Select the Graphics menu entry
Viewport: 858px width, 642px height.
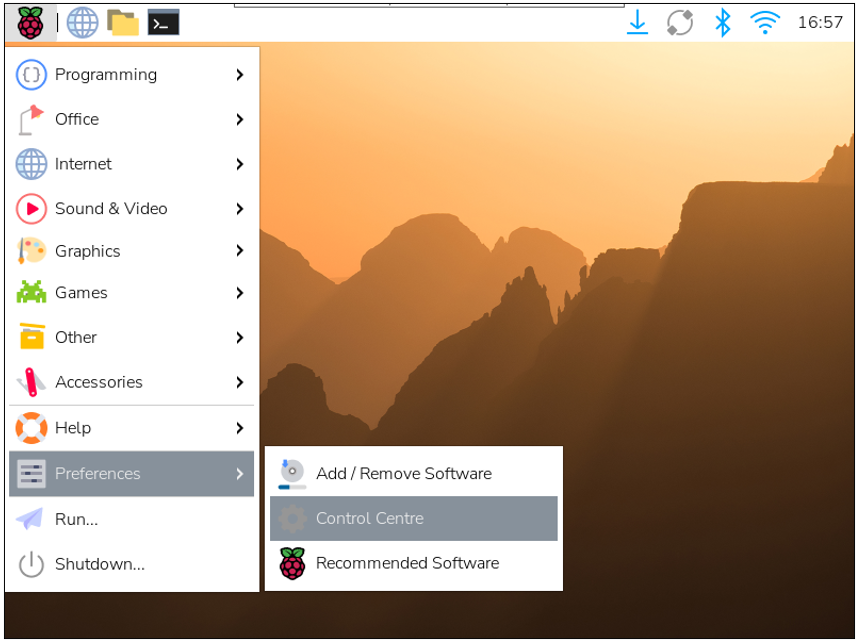pos(131,251)
